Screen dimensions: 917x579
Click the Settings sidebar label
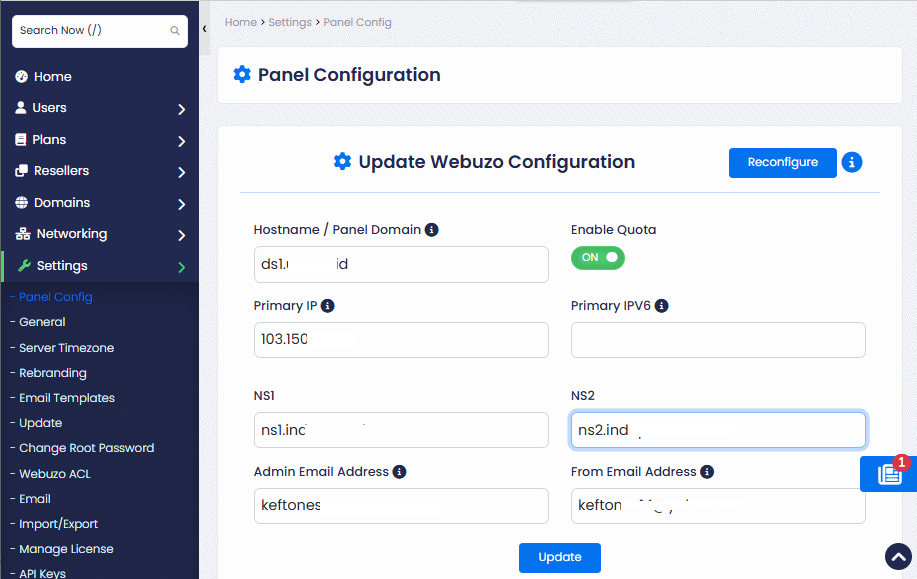pos(62,266)
